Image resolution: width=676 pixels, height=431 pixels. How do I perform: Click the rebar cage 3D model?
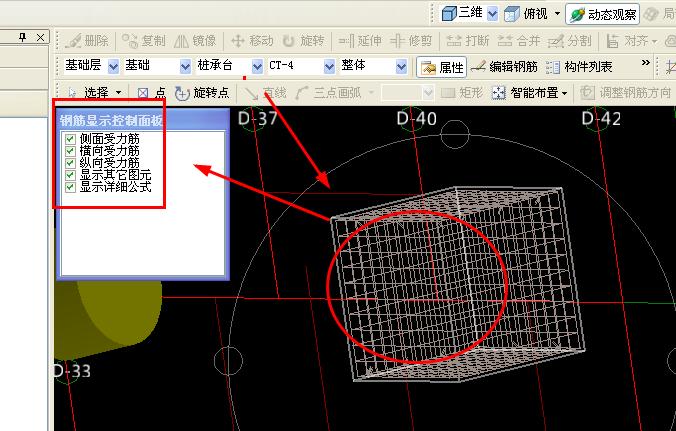click(x=457, y=284)
